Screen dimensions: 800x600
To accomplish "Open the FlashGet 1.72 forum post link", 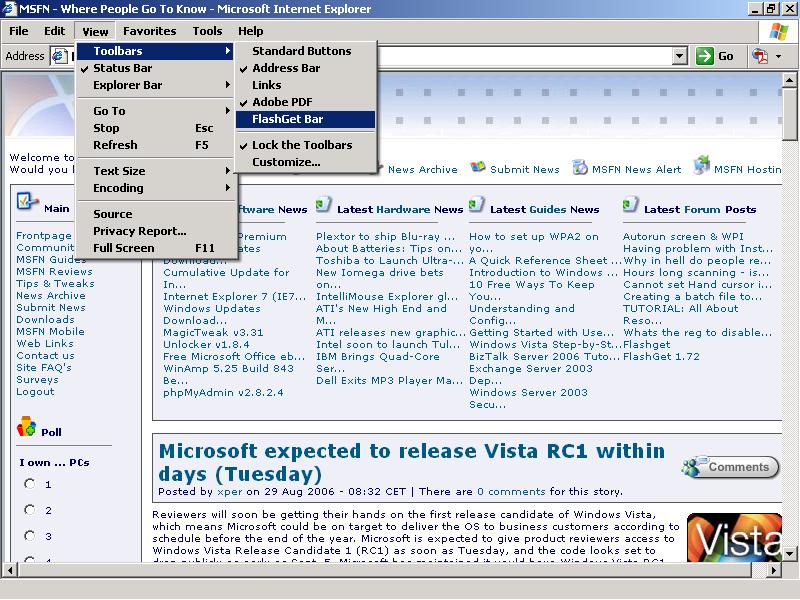I will [x=661, y=357].
